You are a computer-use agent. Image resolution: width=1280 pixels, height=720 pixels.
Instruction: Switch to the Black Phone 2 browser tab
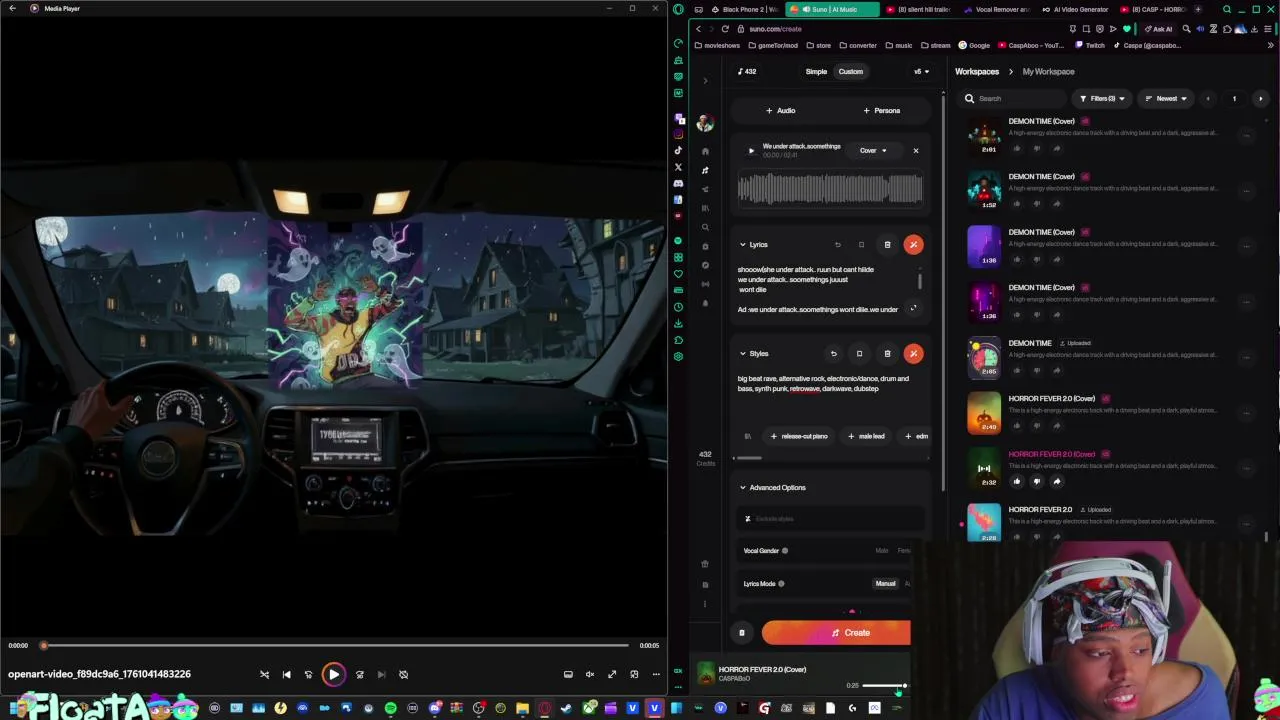pos(743,9)
